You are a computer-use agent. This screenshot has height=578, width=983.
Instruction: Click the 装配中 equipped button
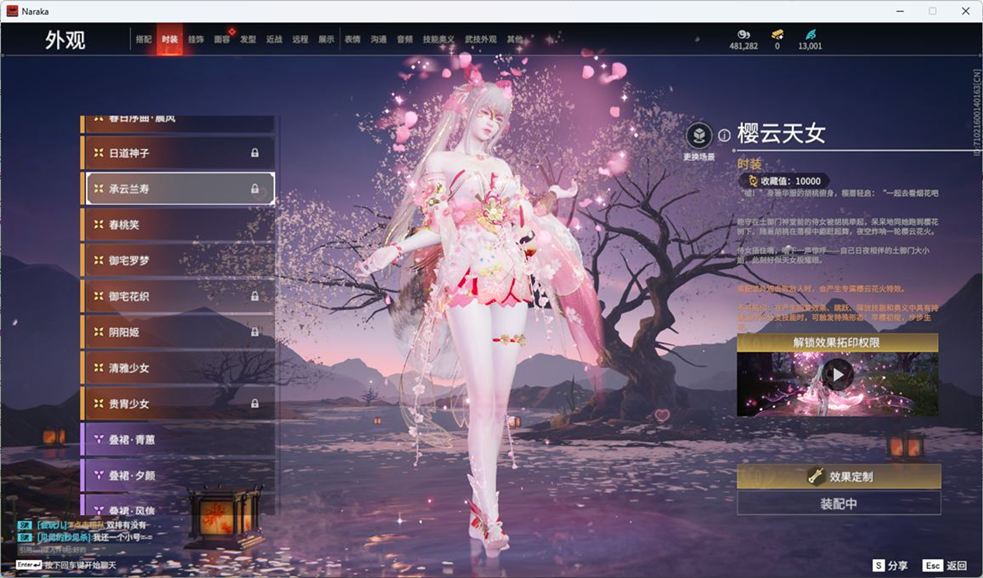pyautogui.click(x=839, y=503)
